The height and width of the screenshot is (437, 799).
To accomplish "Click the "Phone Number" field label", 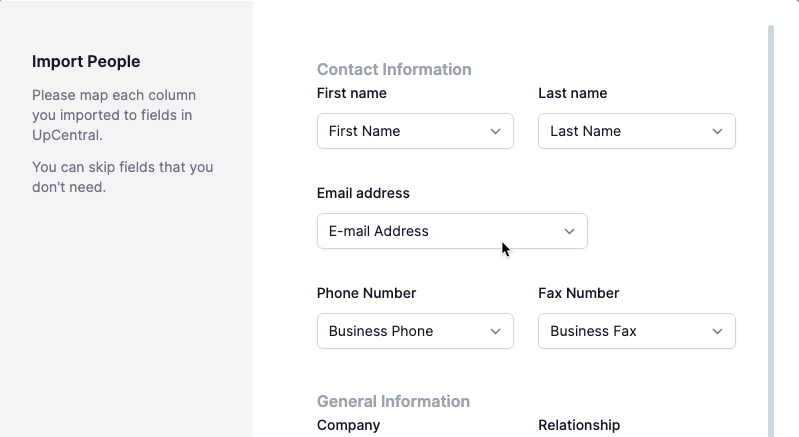I will click(366, 293).
